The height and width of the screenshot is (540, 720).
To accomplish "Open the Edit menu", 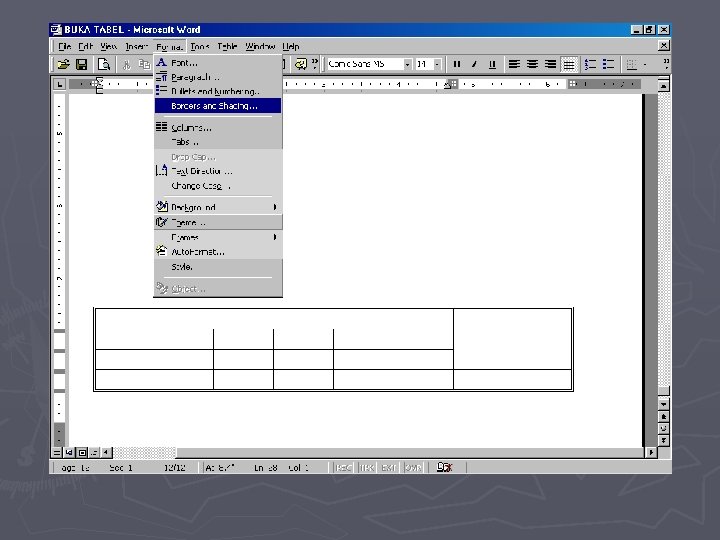I will (x=85, y=46).
